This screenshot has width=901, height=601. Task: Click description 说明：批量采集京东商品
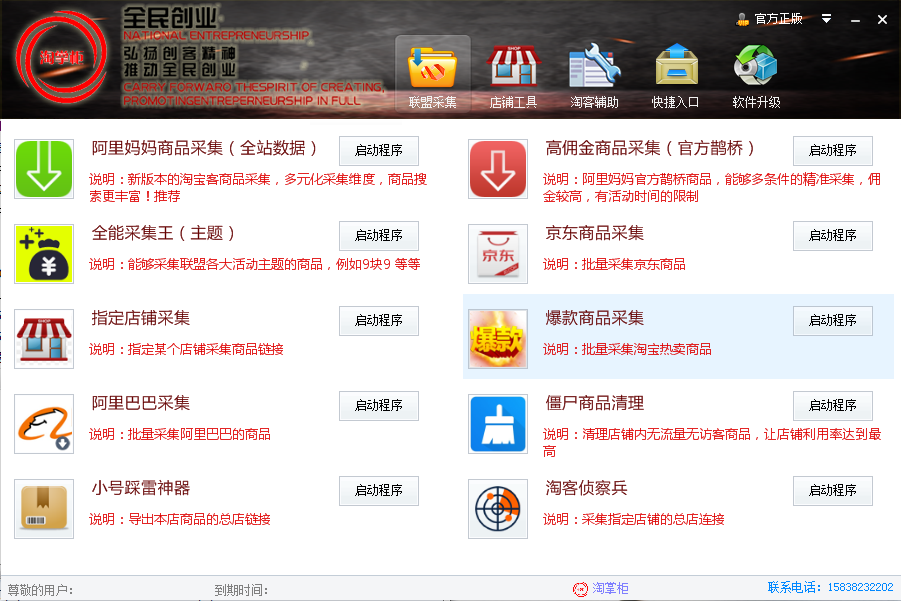point(614,264)
